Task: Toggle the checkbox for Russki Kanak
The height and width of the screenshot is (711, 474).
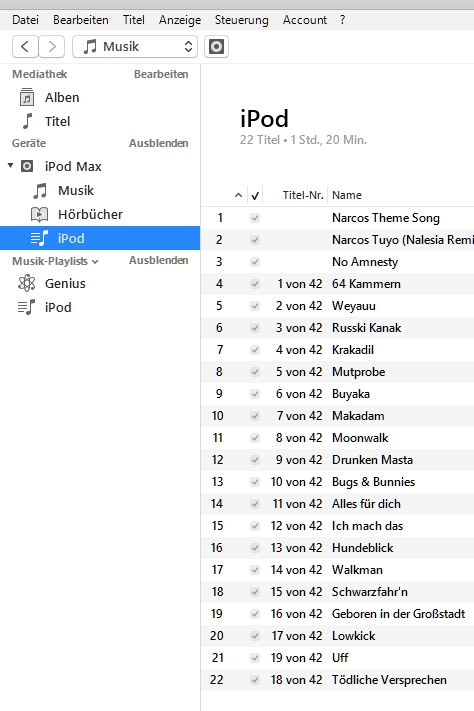Action: click(x=255, y=328)
